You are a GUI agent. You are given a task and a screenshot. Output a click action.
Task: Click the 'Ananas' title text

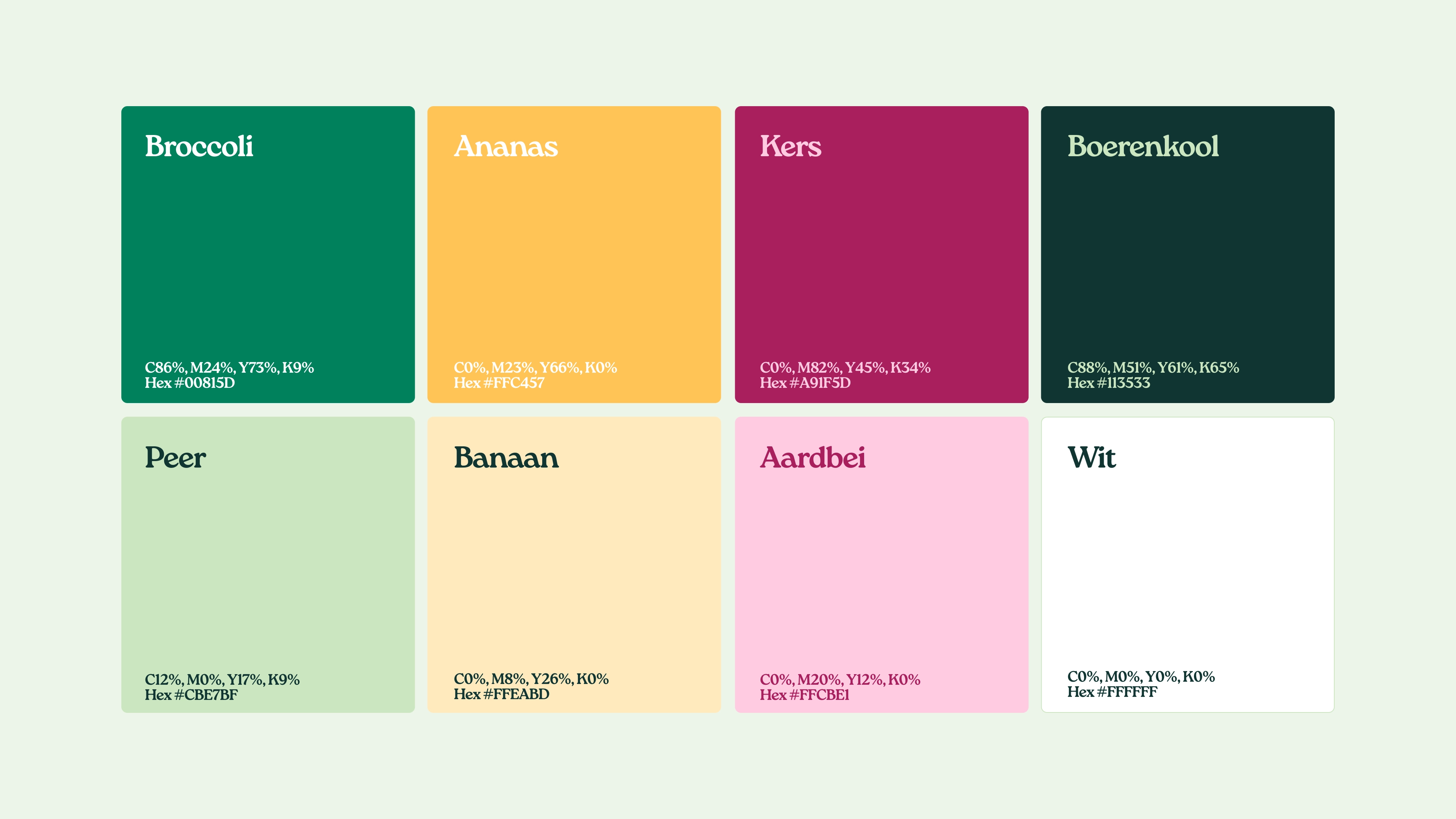pyautogui.click(x=506, y=146)
